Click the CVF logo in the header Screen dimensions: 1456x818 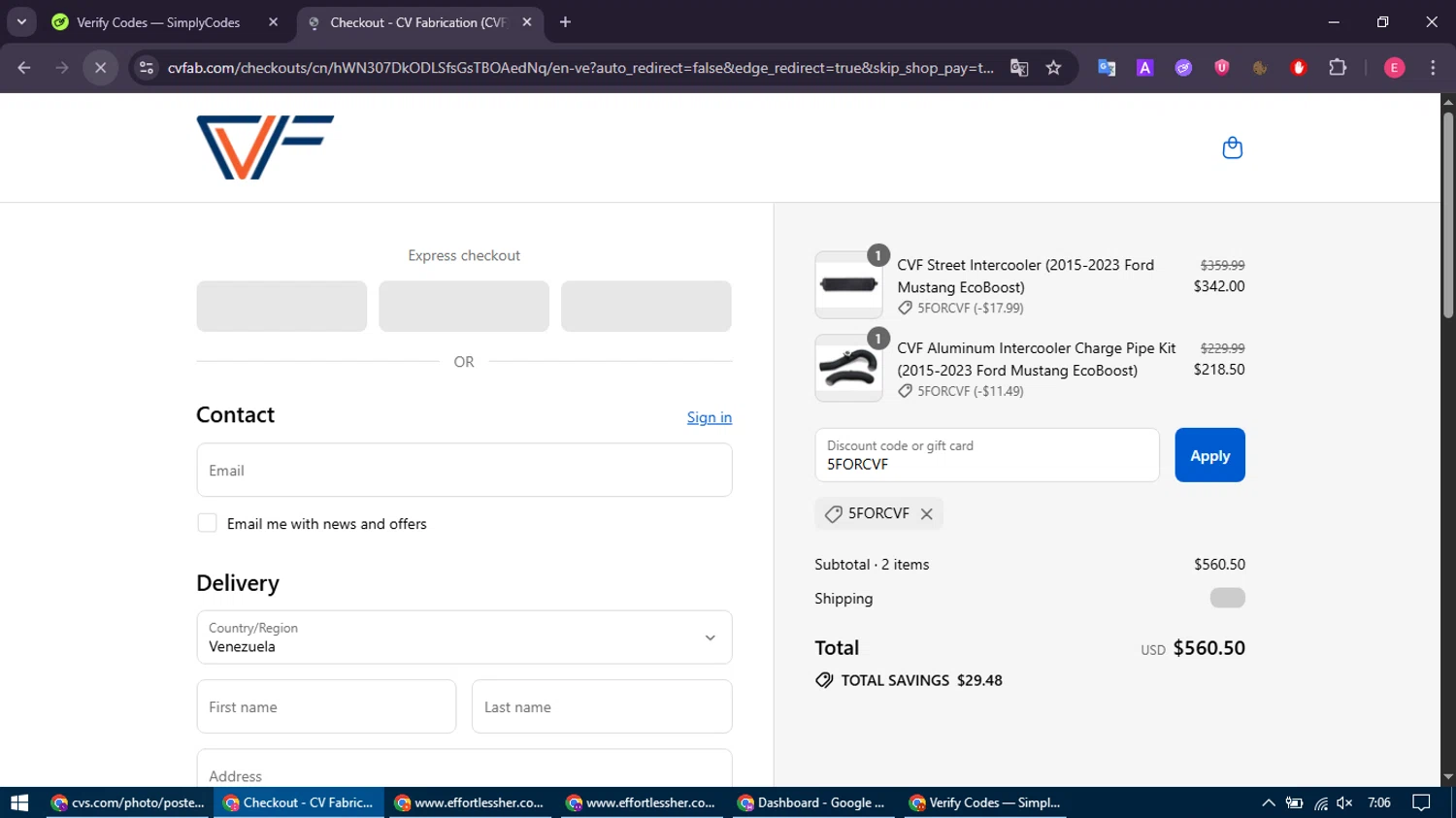pos(265,147)
